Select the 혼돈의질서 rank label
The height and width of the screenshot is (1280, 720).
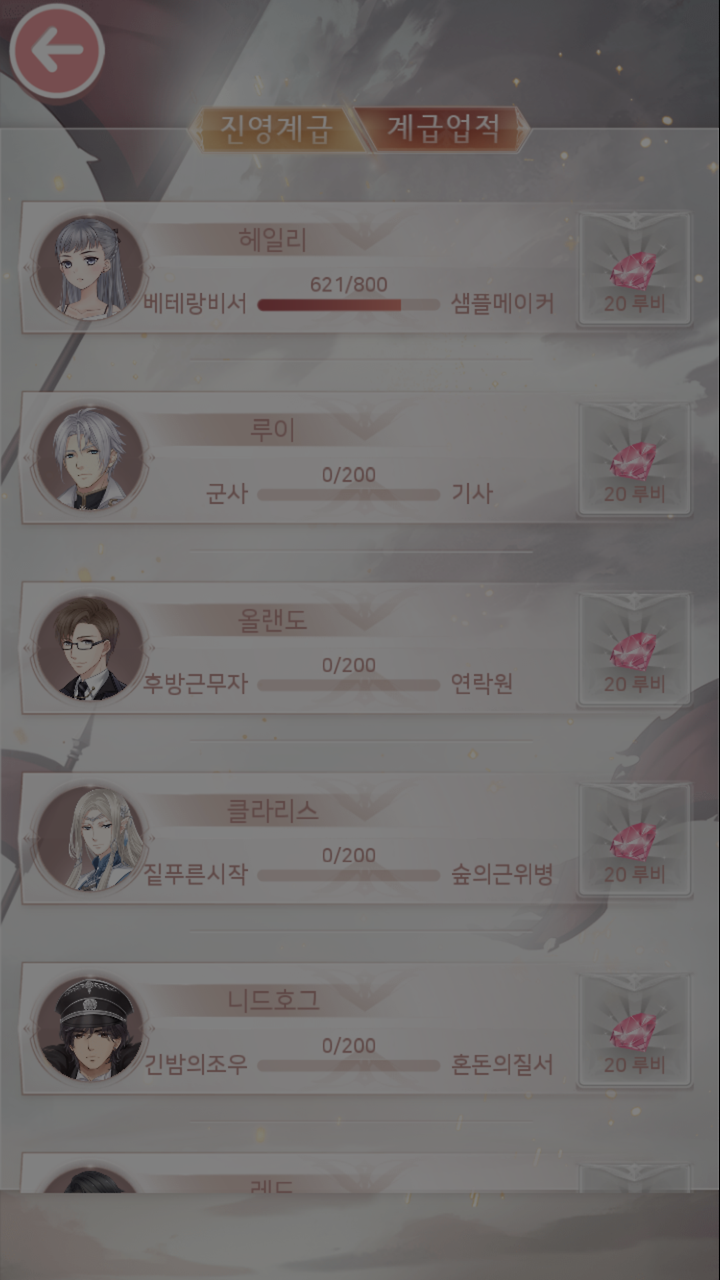502,1064
